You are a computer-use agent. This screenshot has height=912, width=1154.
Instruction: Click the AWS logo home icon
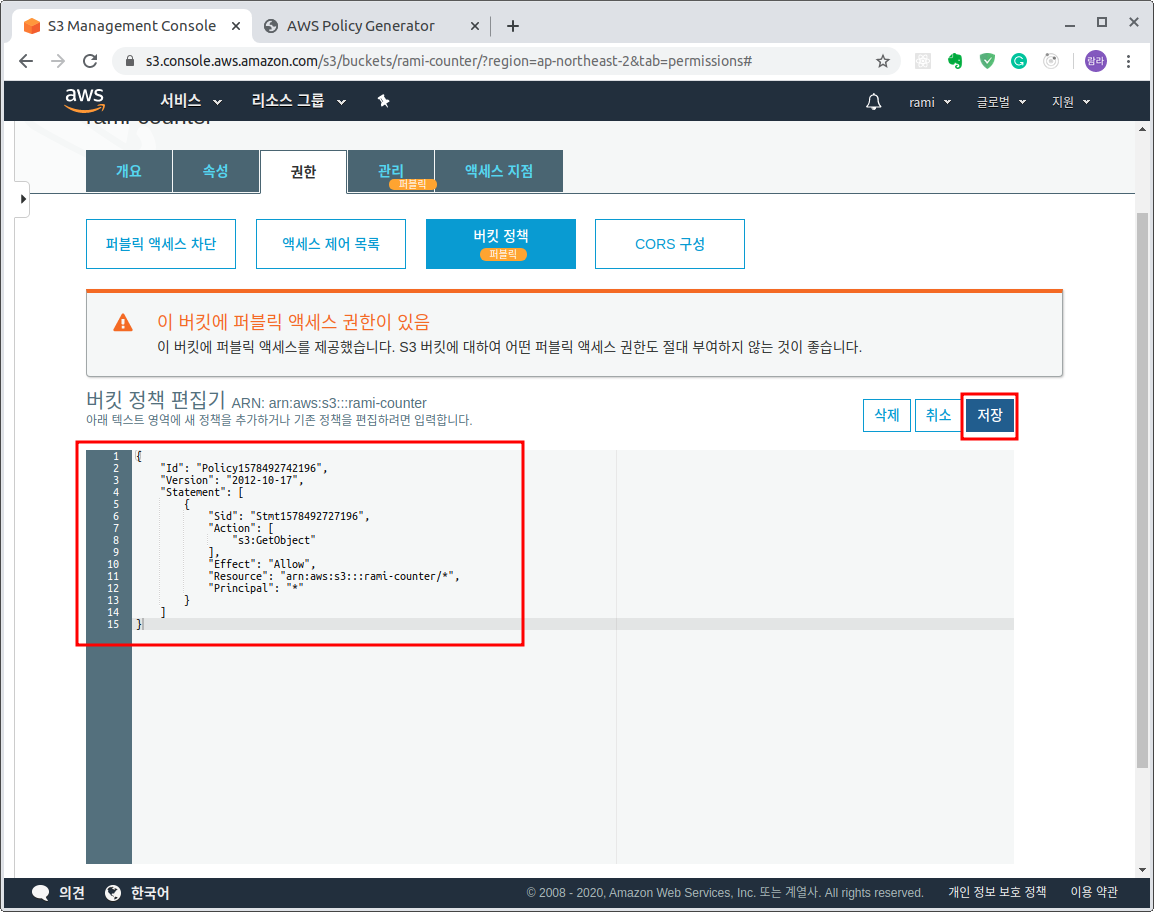(x=85, y=100)
